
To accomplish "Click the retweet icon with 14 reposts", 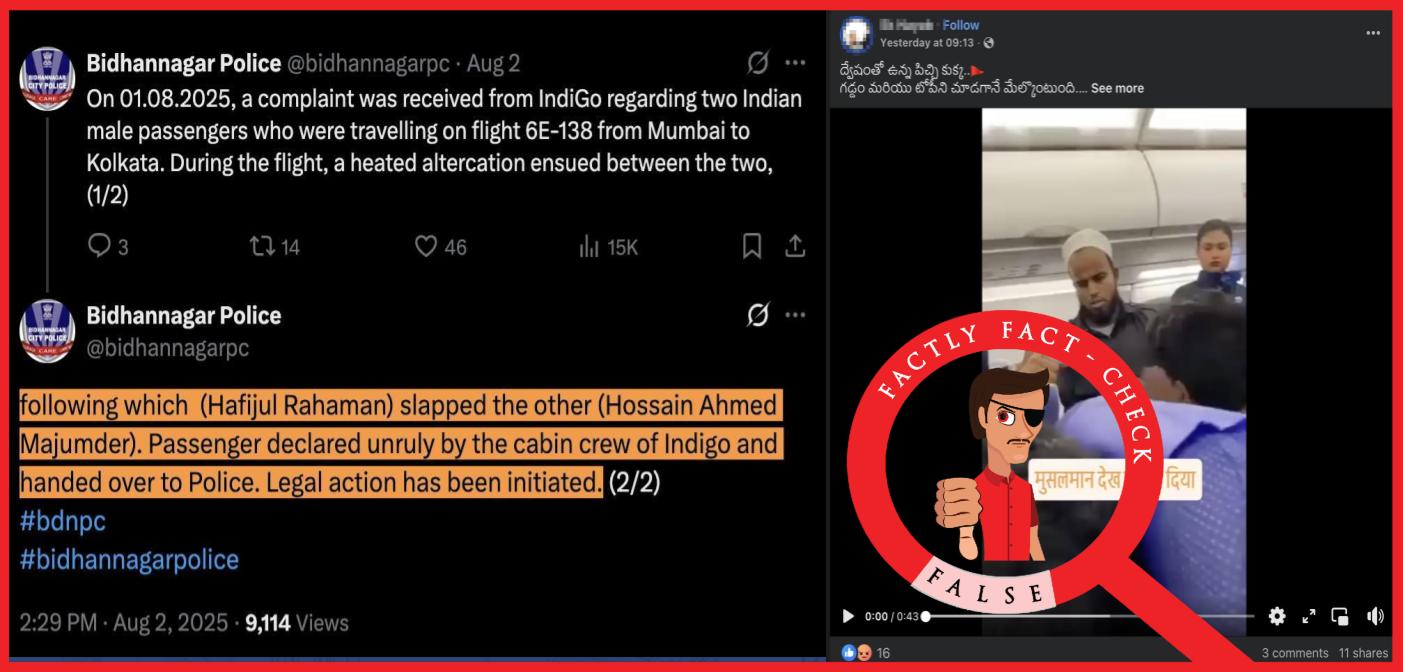I will (262, 245).
